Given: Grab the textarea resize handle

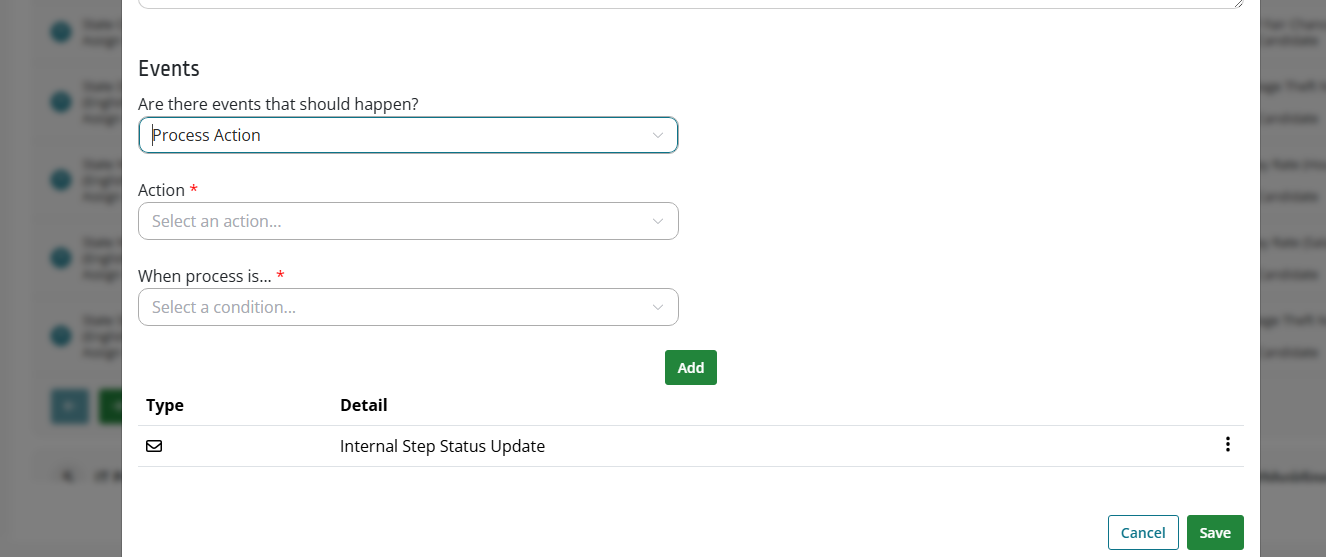Looking at the screenshot, I should tap(1238, 4).
